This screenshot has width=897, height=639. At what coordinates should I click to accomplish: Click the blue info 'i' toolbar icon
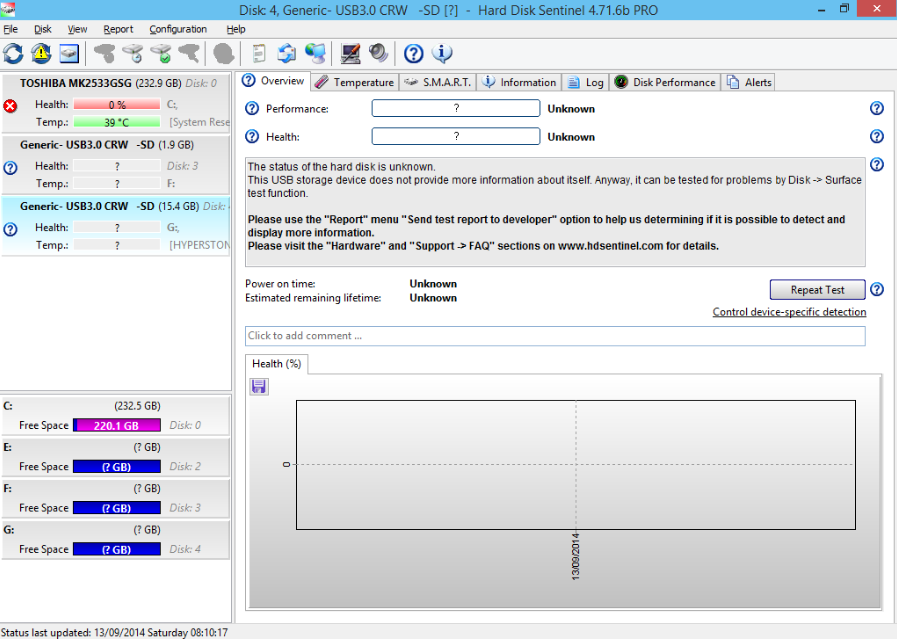point(442,53)
